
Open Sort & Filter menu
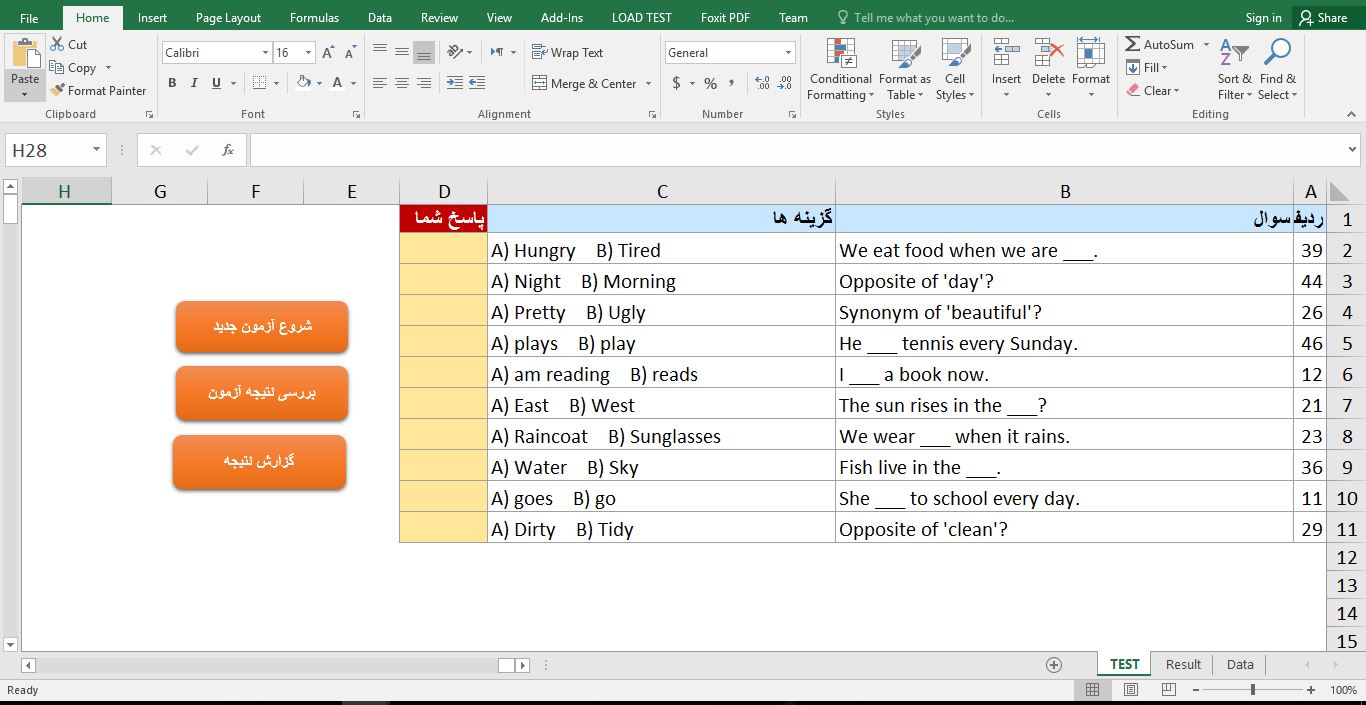tap(1234, 69)
